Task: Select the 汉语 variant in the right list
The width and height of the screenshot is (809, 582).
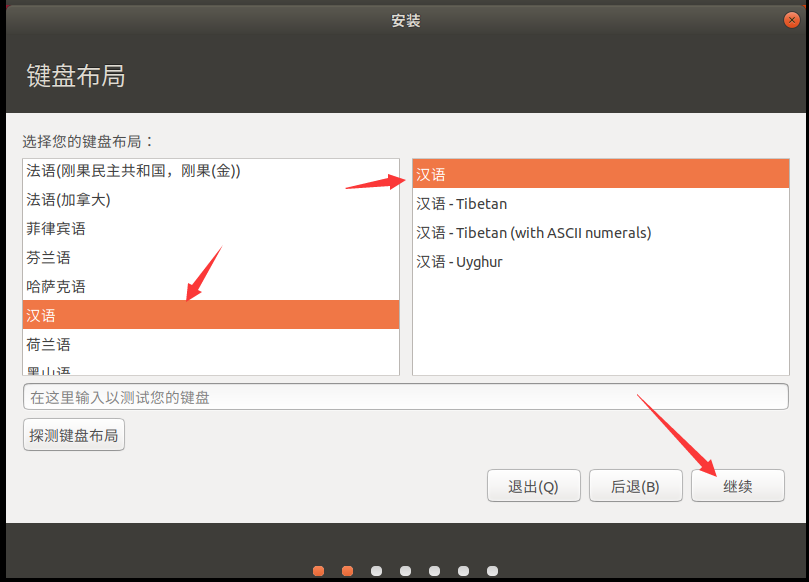Action: pos(601,174)
